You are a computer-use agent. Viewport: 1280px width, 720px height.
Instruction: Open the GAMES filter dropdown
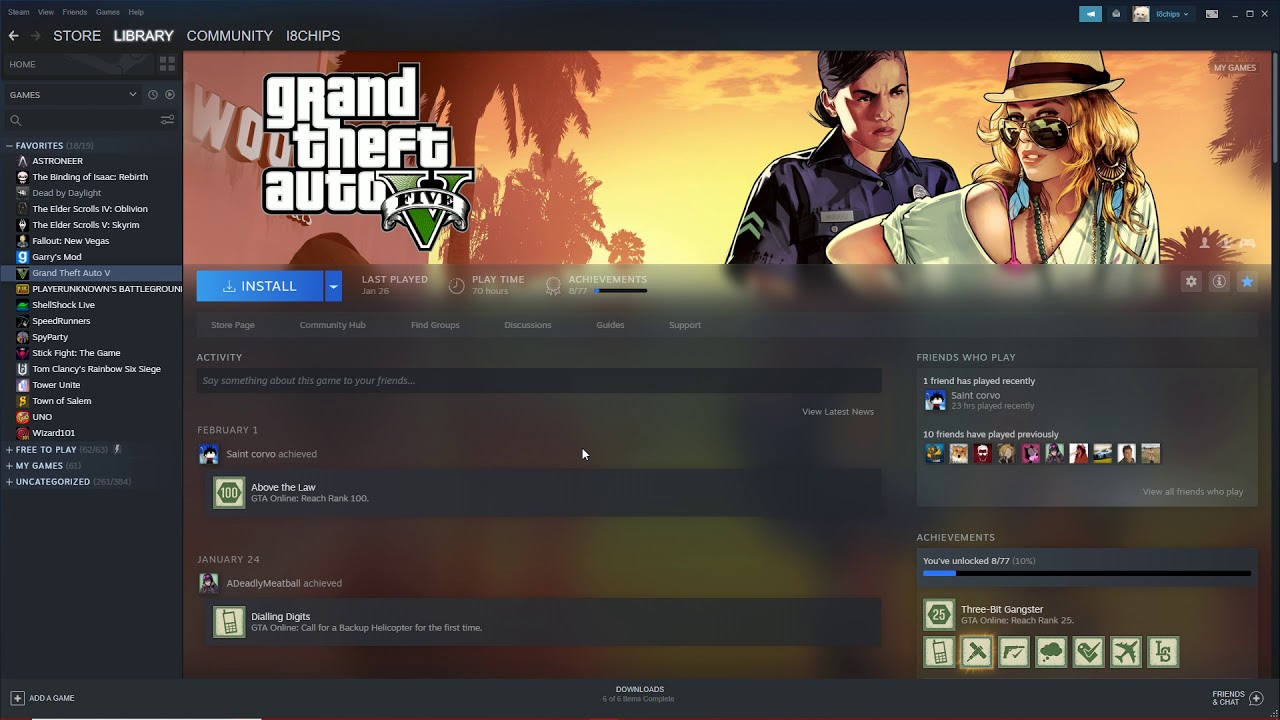[72, 94]
